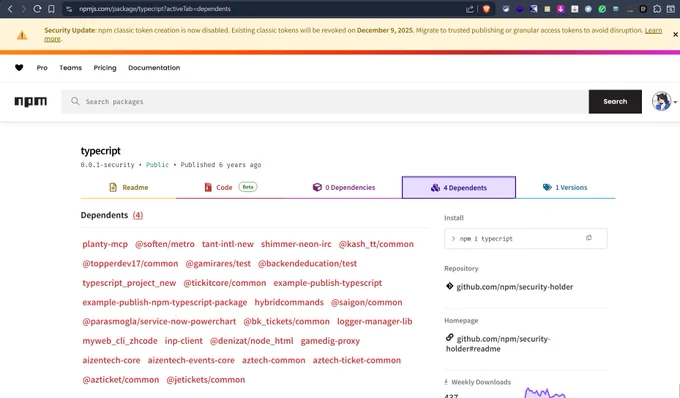Go forward using the browser forward arrow
680x398 pixels.
23,9
